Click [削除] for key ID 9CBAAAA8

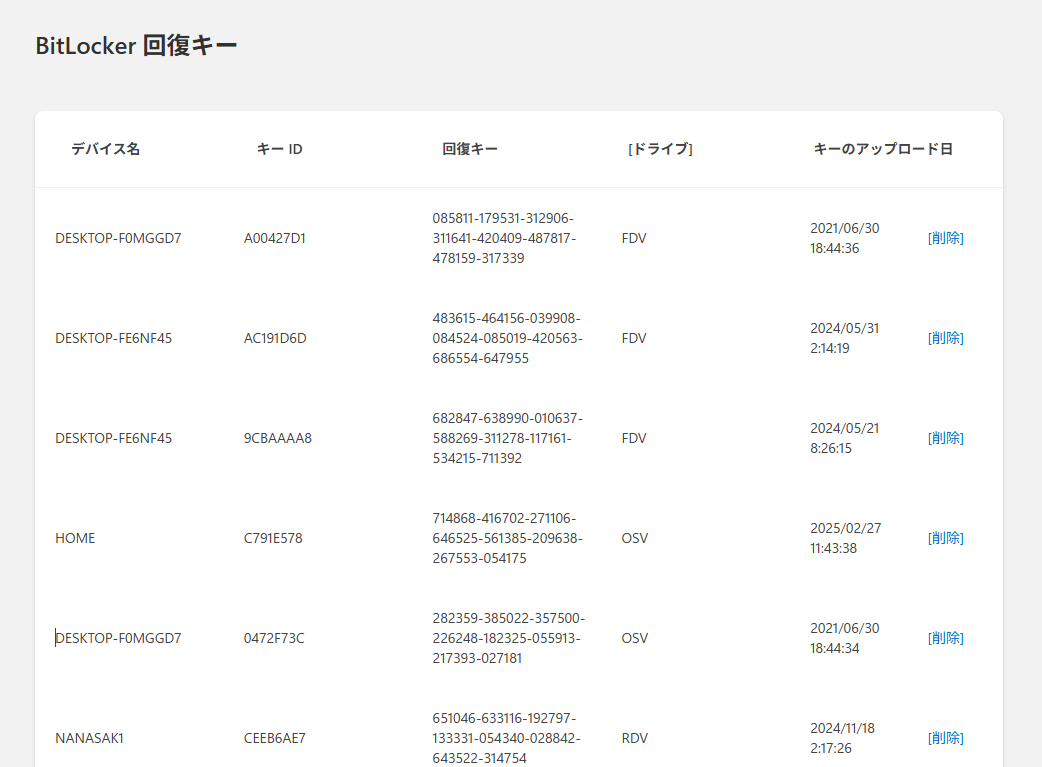point(945,437)
